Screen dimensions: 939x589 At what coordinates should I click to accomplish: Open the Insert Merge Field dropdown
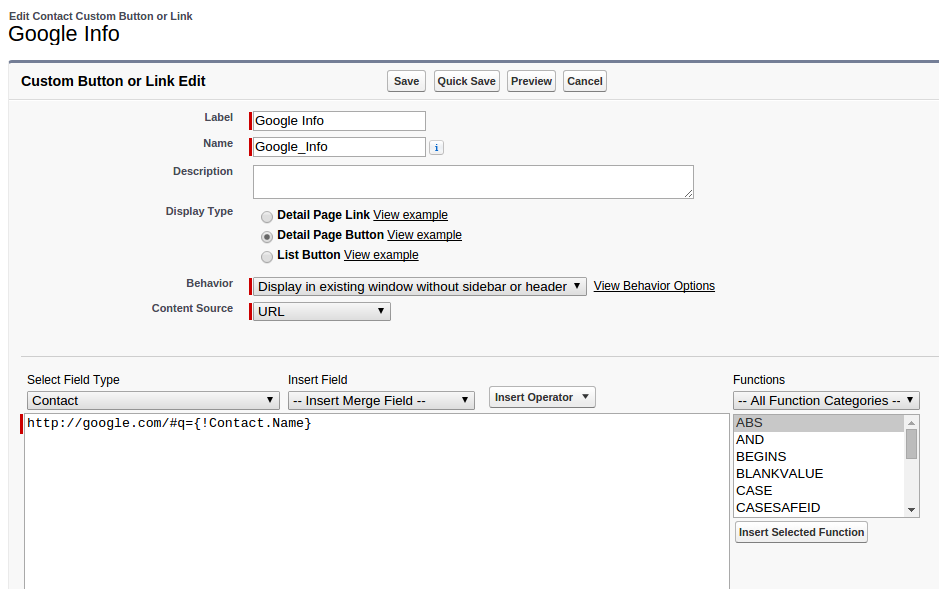click(x=381, y=401)
